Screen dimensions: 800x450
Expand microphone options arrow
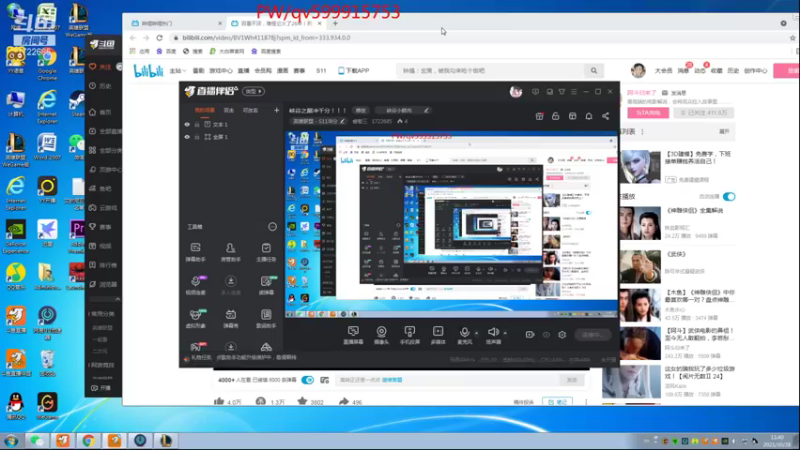[477, 333]
